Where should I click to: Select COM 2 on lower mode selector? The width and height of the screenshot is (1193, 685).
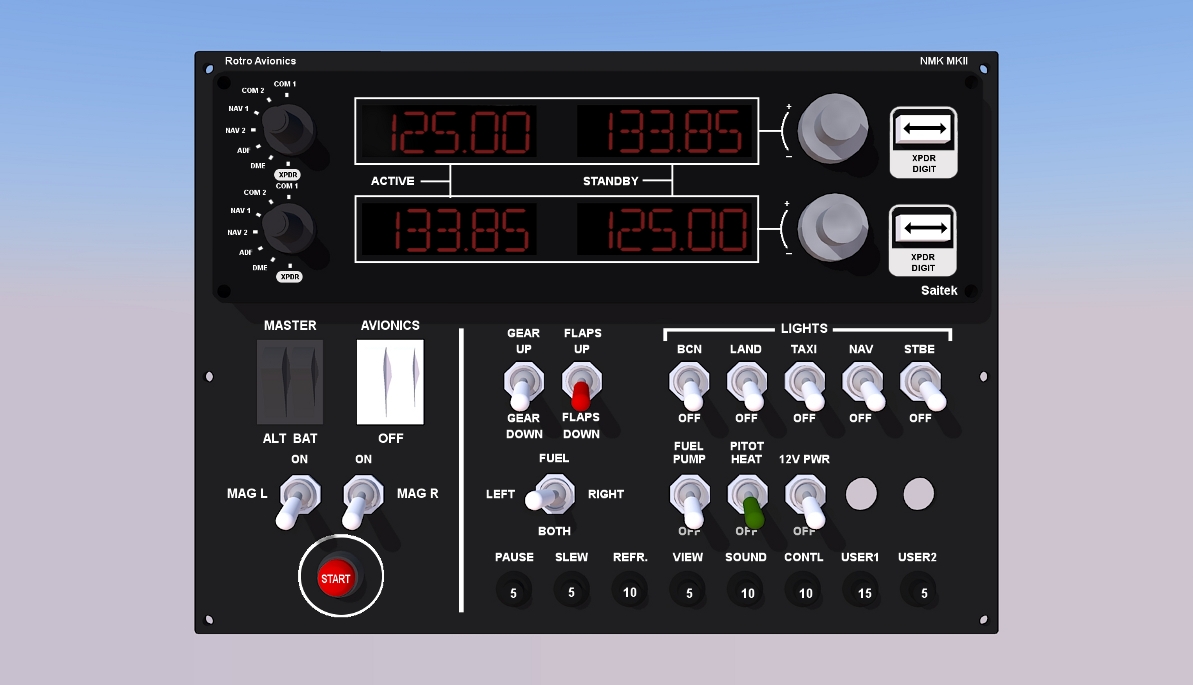click(255, 192)
